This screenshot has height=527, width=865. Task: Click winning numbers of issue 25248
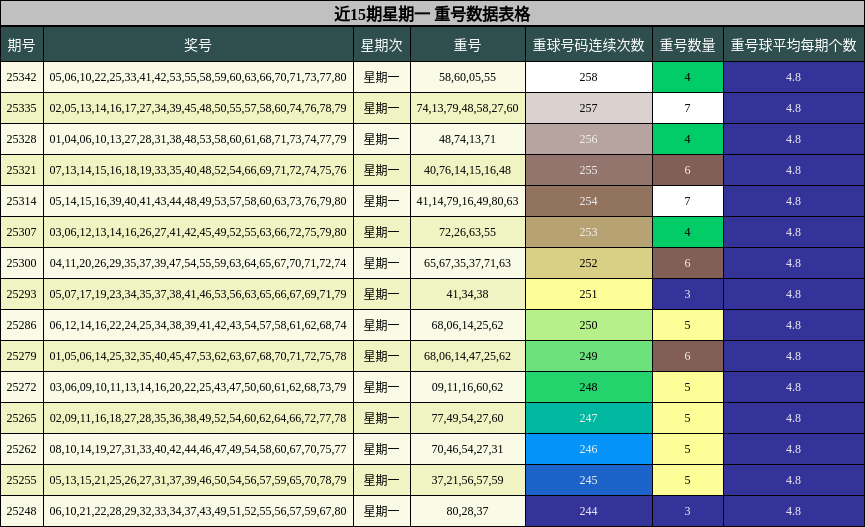click(x=199, y=511)
